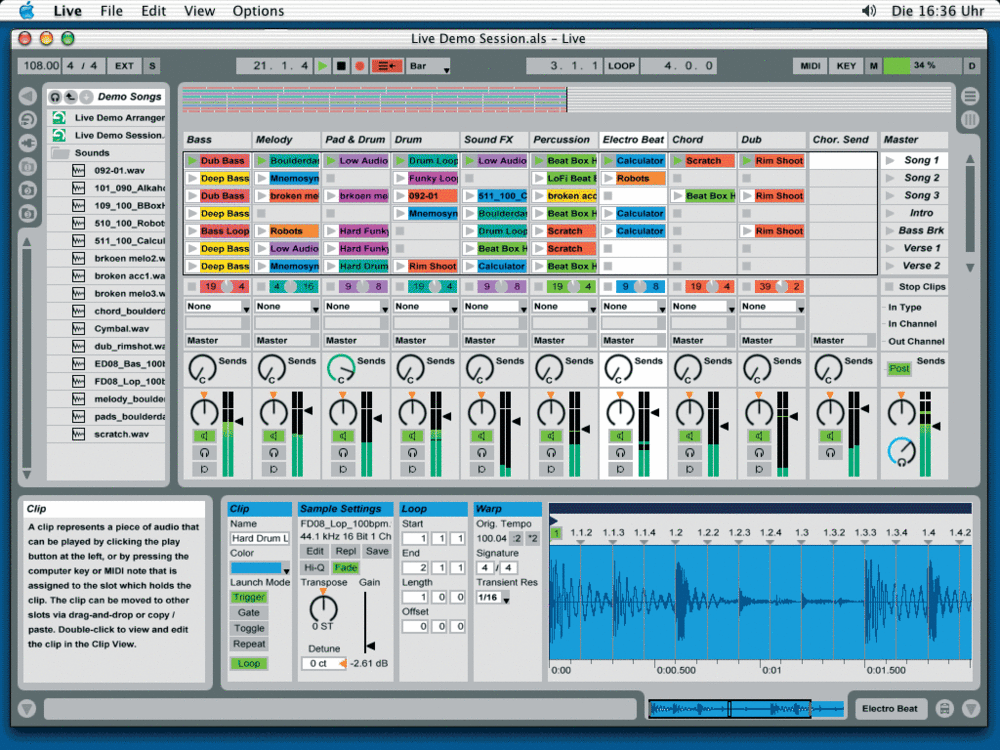Enable Hi-Q for the Hard Drum clip
The height and width of the screenshot is (750, 1000).
[315, 568]
